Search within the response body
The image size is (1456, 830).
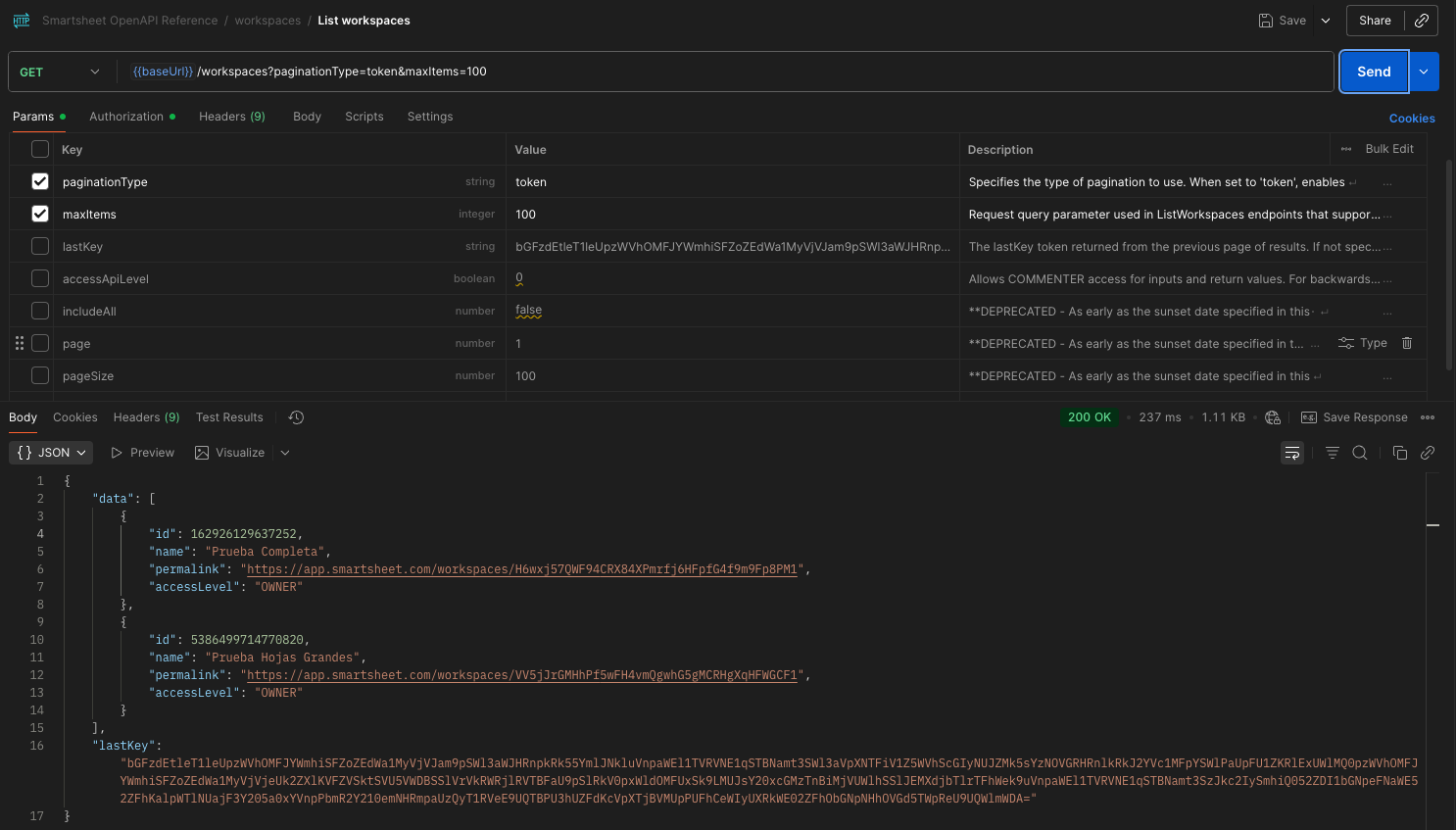click(x=1360, y=453)
